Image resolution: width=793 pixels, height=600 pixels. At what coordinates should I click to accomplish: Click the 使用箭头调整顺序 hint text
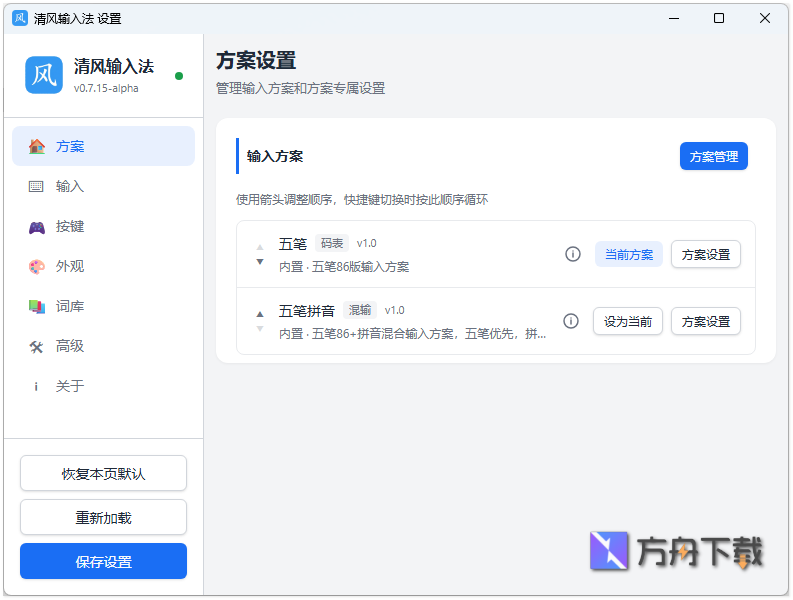(x=362, y=200)
